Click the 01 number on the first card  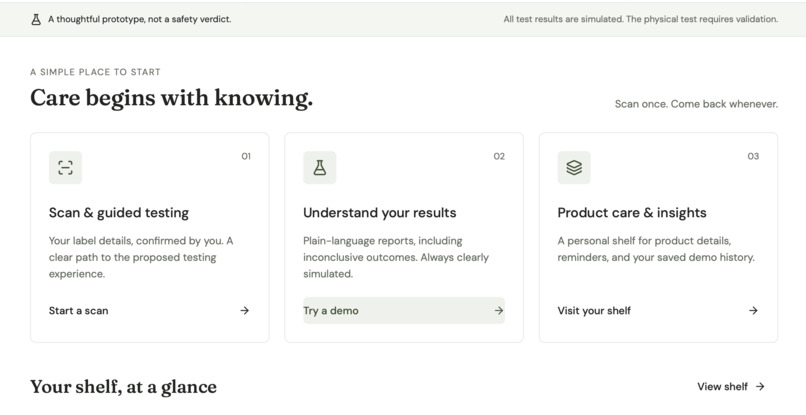tap(246, 156)
